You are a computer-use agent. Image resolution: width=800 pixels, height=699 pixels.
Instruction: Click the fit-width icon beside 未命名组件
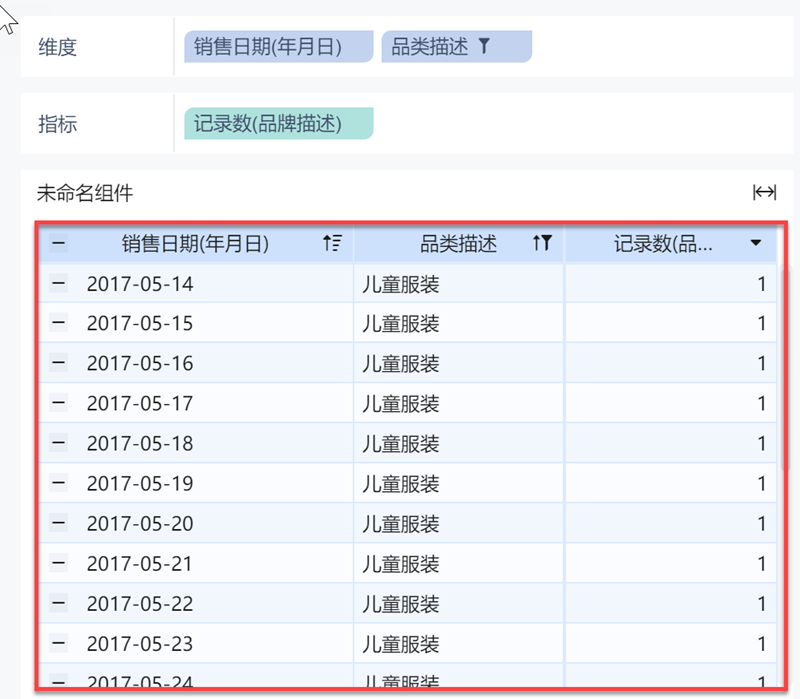point(764,192)
